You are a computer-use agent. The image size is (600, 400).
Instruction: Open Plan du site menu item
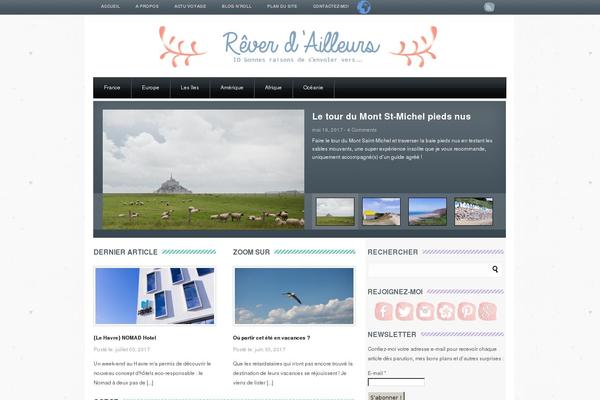click(282, 7)
